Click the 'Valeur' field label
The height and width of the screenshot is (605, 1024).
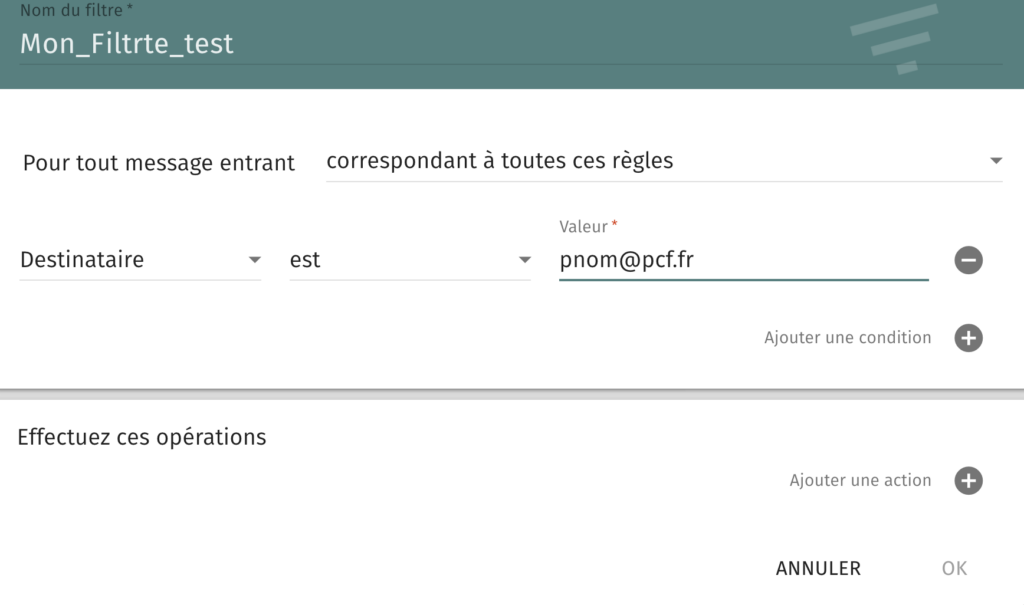[588, 227]
